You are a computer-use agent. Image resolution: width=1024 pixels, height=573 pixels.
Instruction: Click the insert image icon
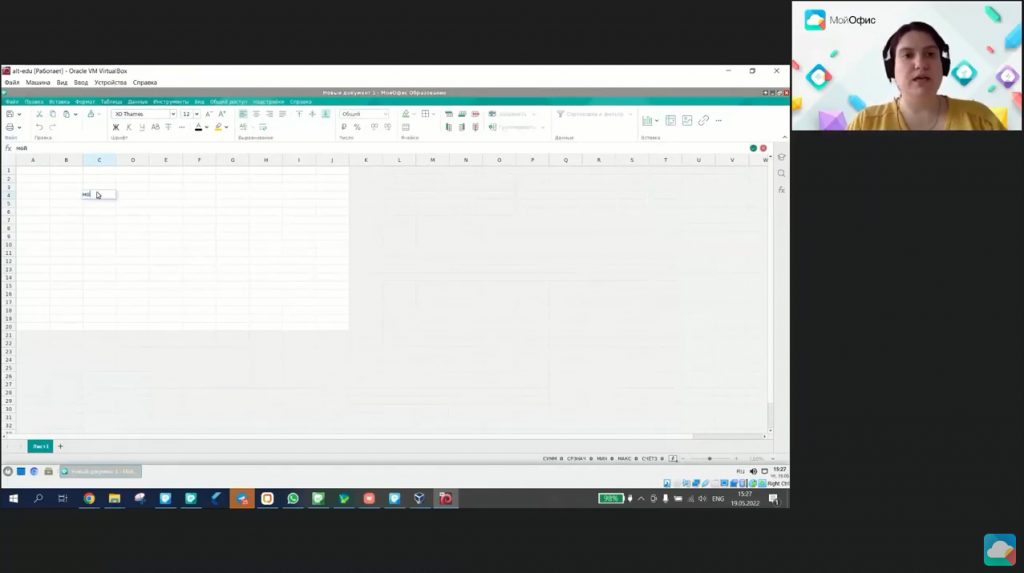687,120
